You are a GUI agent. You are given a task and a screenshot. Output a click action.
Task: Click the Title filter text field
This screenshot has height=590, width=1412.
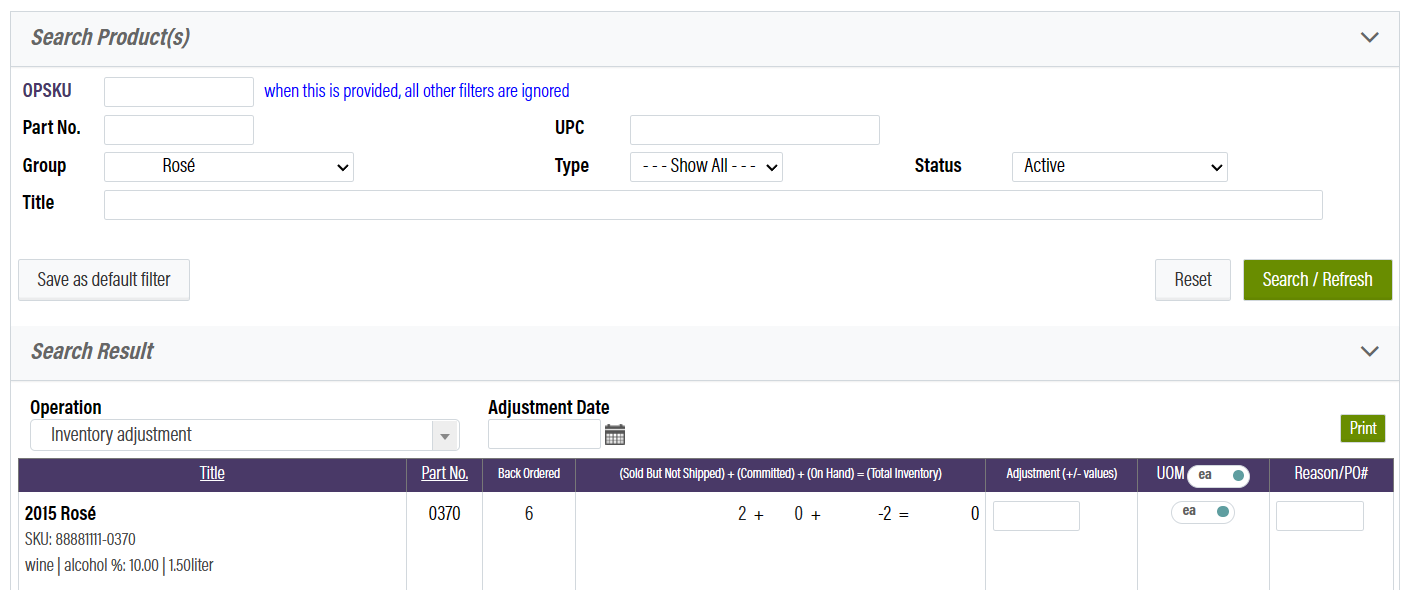pos(713,205)
